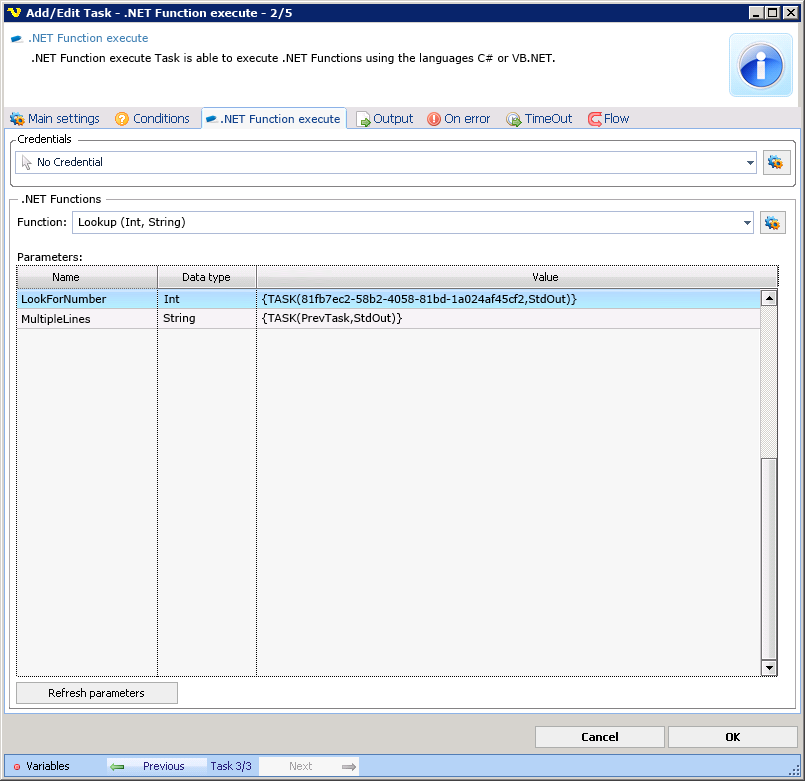This screenshot has height=781, width=805.
Task: Open credential manager gear icon
Action: [776, 162]
